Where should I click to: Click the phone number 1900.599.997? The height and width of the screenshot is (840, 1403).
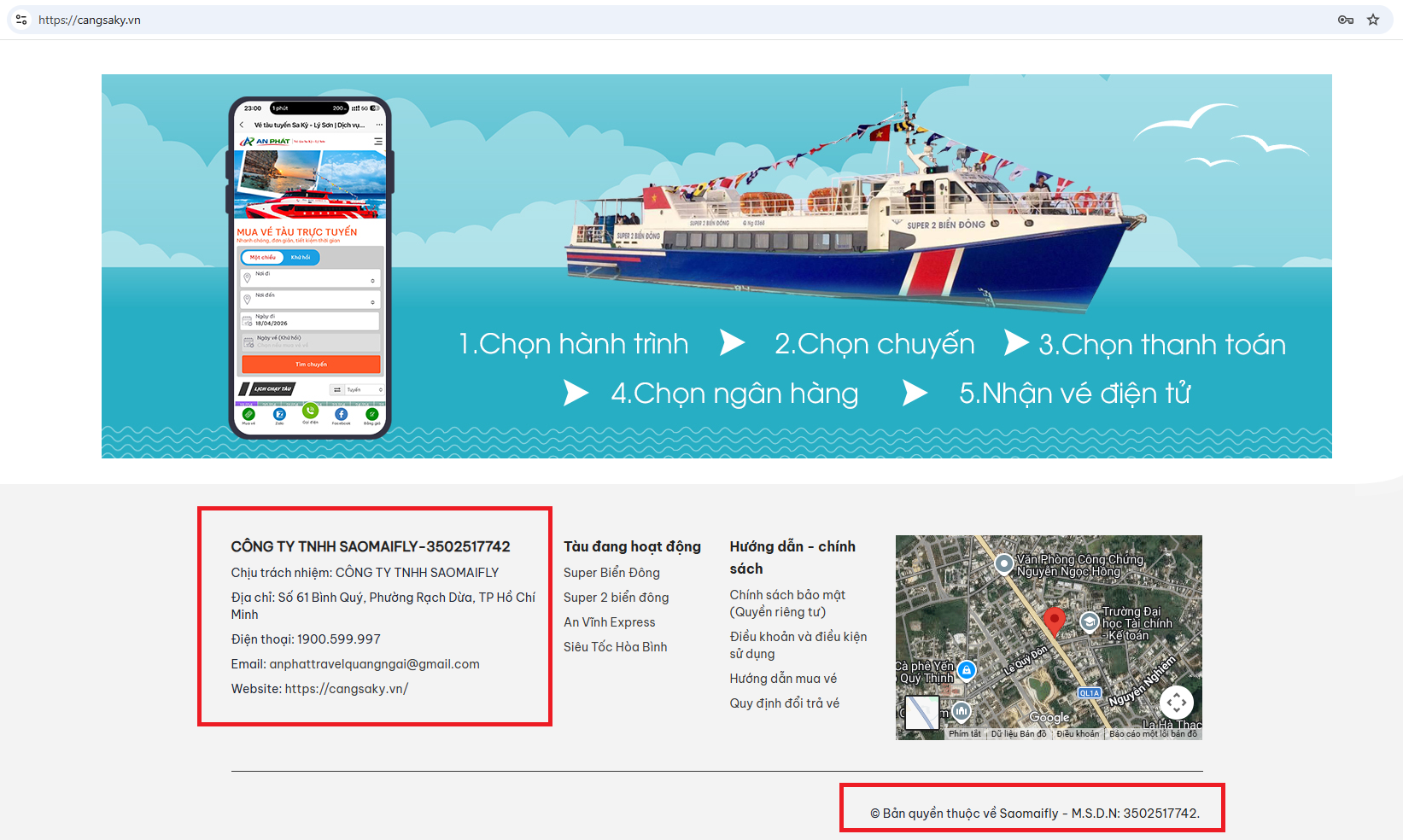point(339,639)
